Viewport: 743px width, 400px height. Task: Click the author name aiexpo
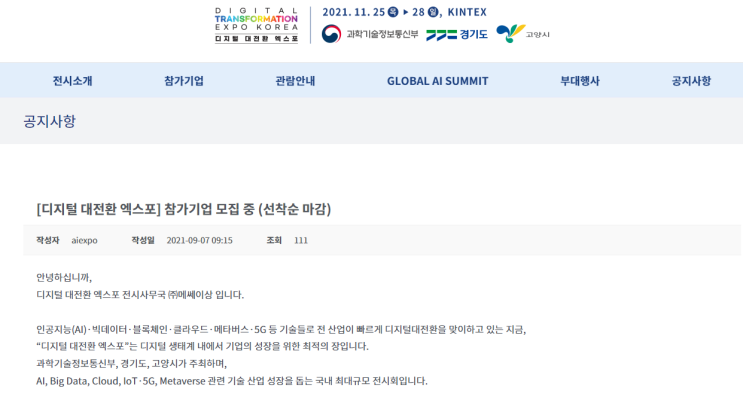84,240
